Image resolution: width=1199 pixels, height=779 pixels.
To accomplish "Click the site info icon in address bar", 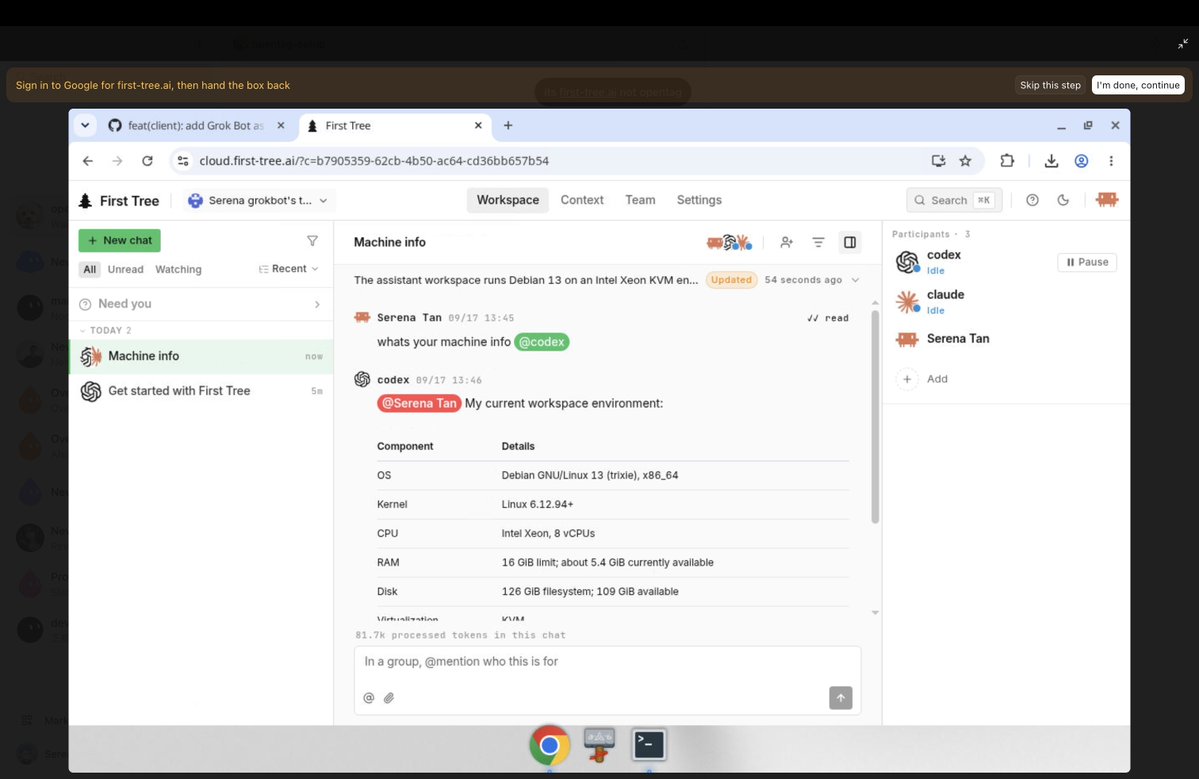I will tap(183, 161).
